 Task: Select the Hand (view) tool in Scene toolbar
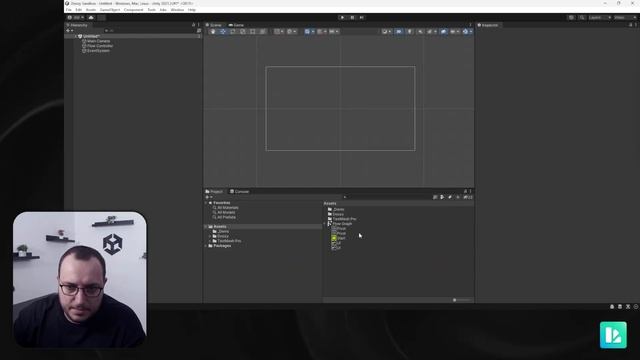pyautogui.click(x=213, y=31)
